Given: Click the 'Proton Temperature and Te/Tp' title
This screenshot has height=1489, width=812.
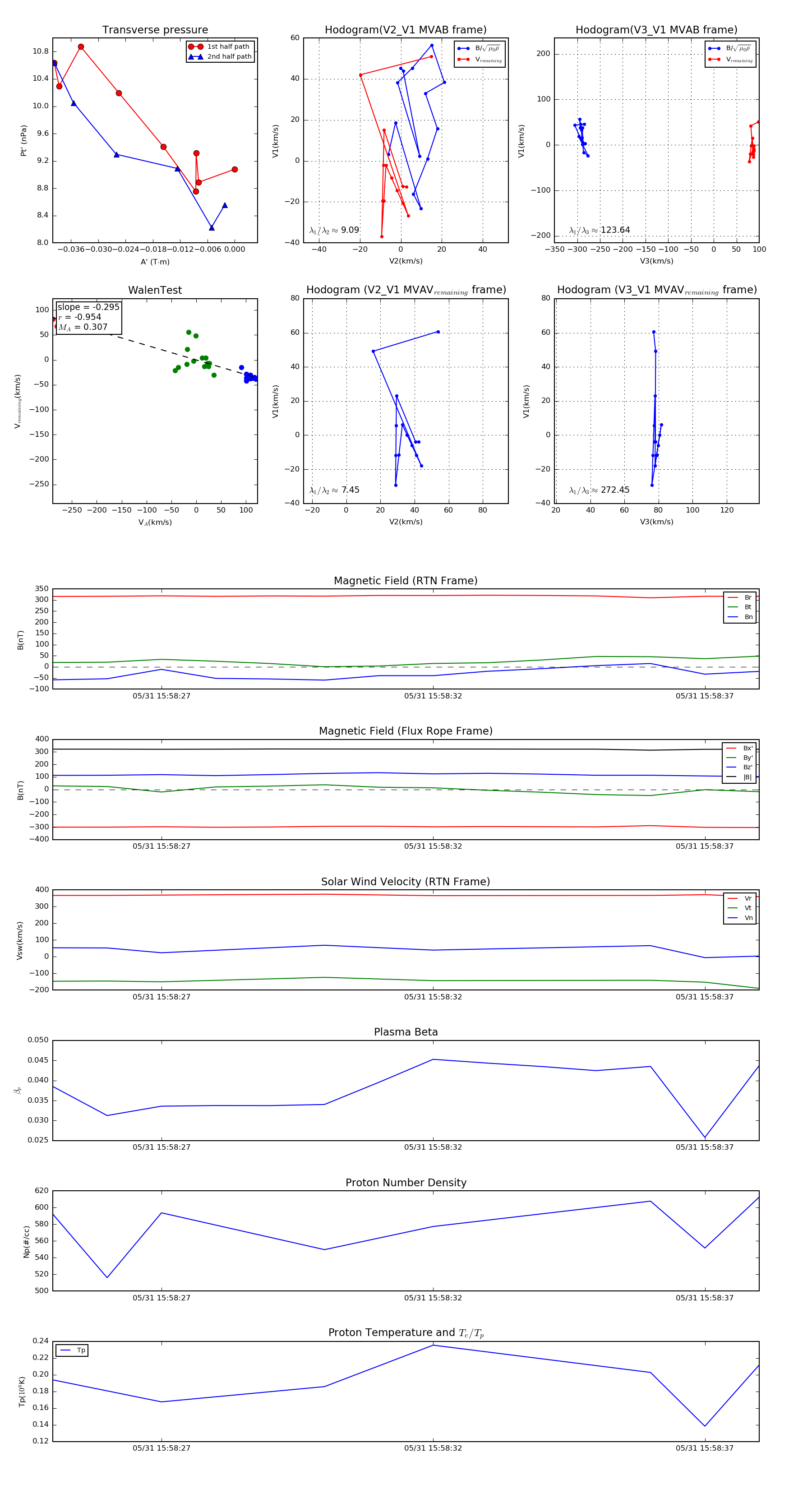Looking at the screenshot, I should [406, 1333].
